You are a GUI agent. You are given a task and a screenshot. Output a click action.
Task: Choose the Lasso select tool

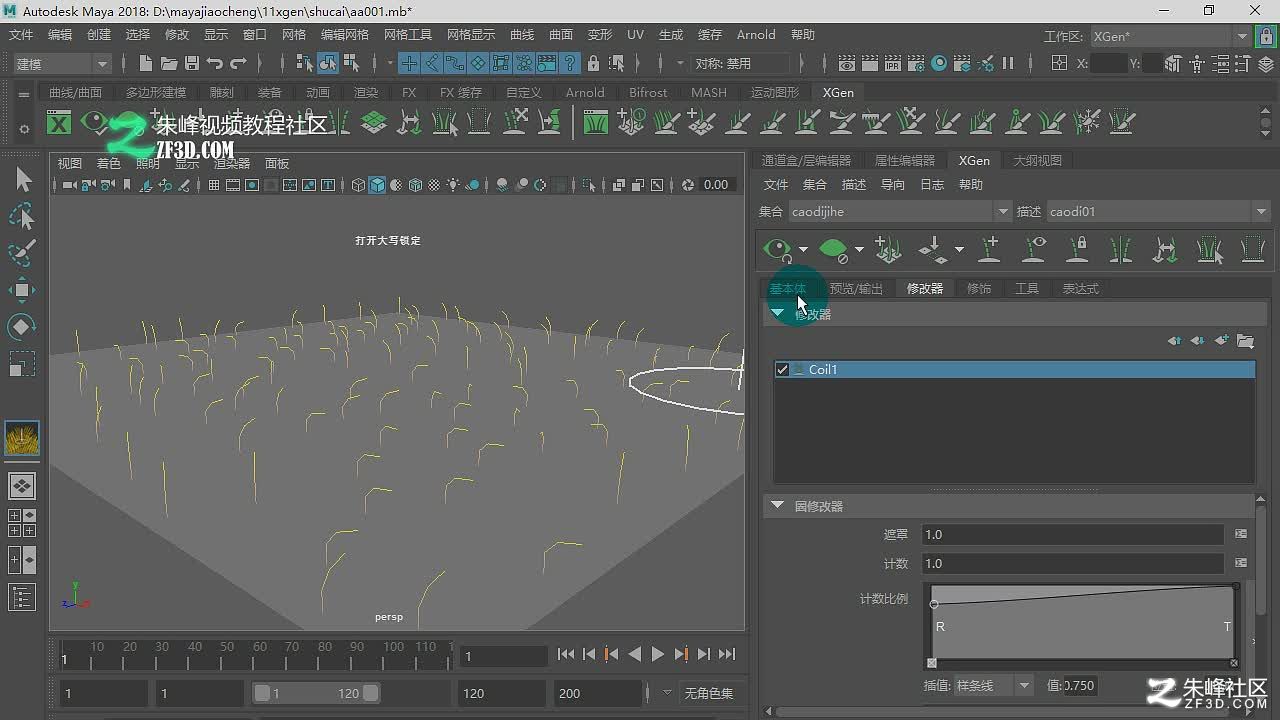click(23, 216)
